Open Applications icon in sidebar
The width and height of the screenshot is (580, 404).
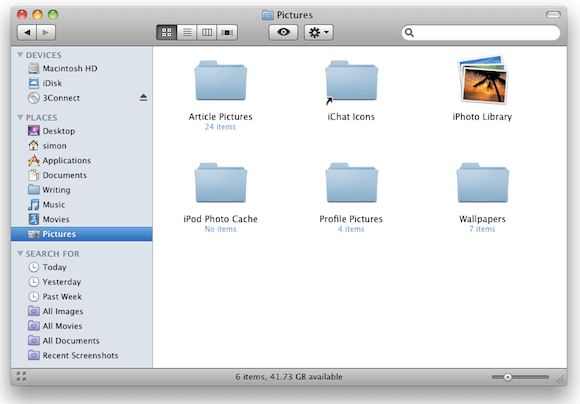(x=34, y=160)
